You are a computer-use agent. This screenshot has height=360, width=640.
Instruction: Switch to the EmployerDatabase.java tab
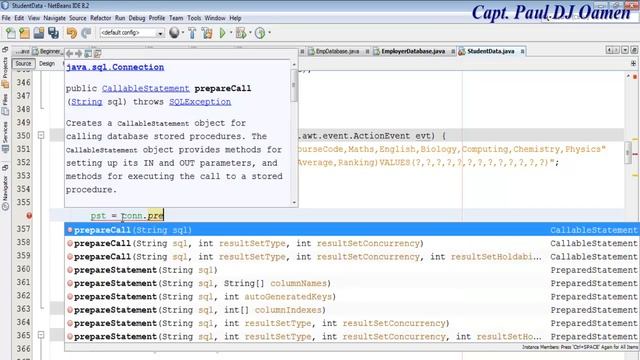[413, 51]
